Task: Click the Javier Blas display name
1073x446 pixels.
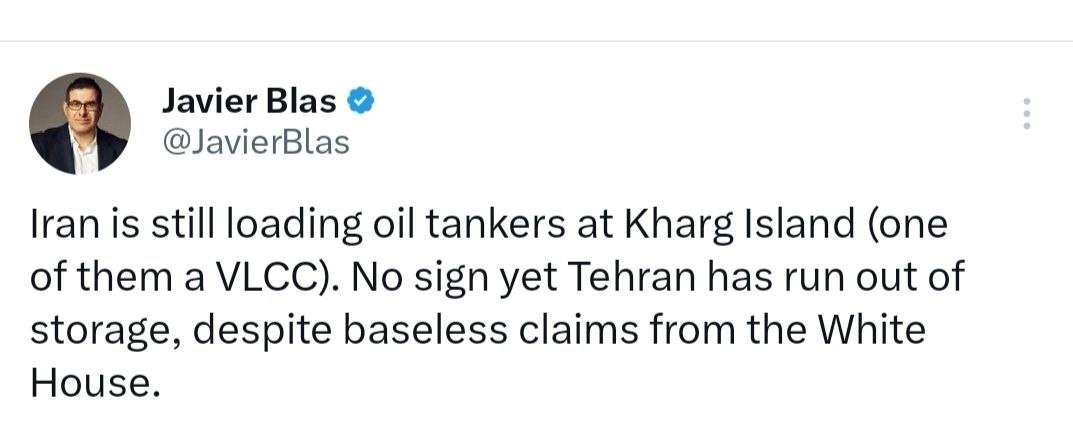Action: tap(249, 102)
